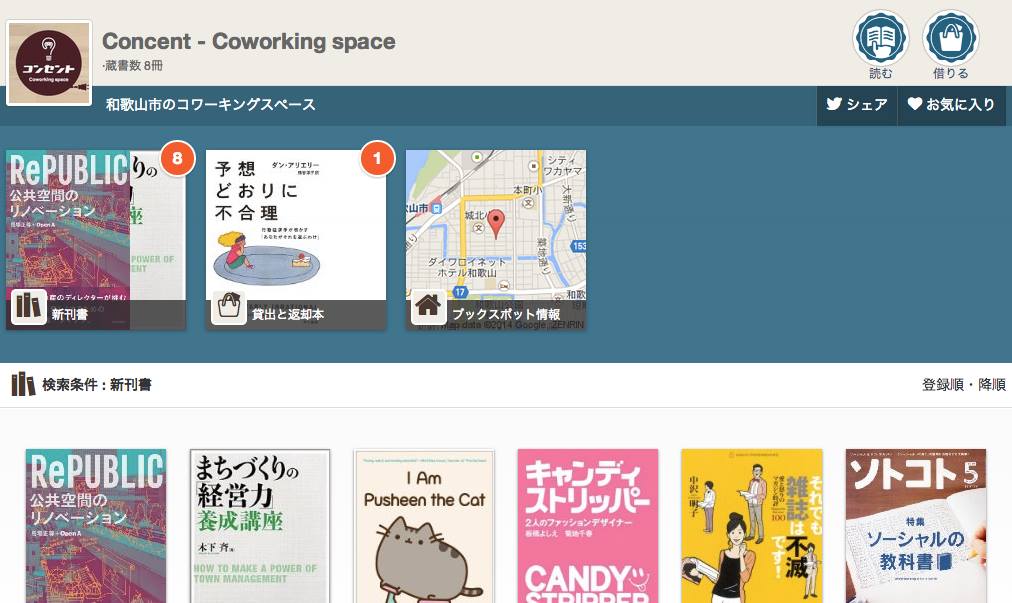The height and width of the screenshot is (603, 1012).
Task: Share via the Twitter シェア button
Action: [x=857, y=104]
